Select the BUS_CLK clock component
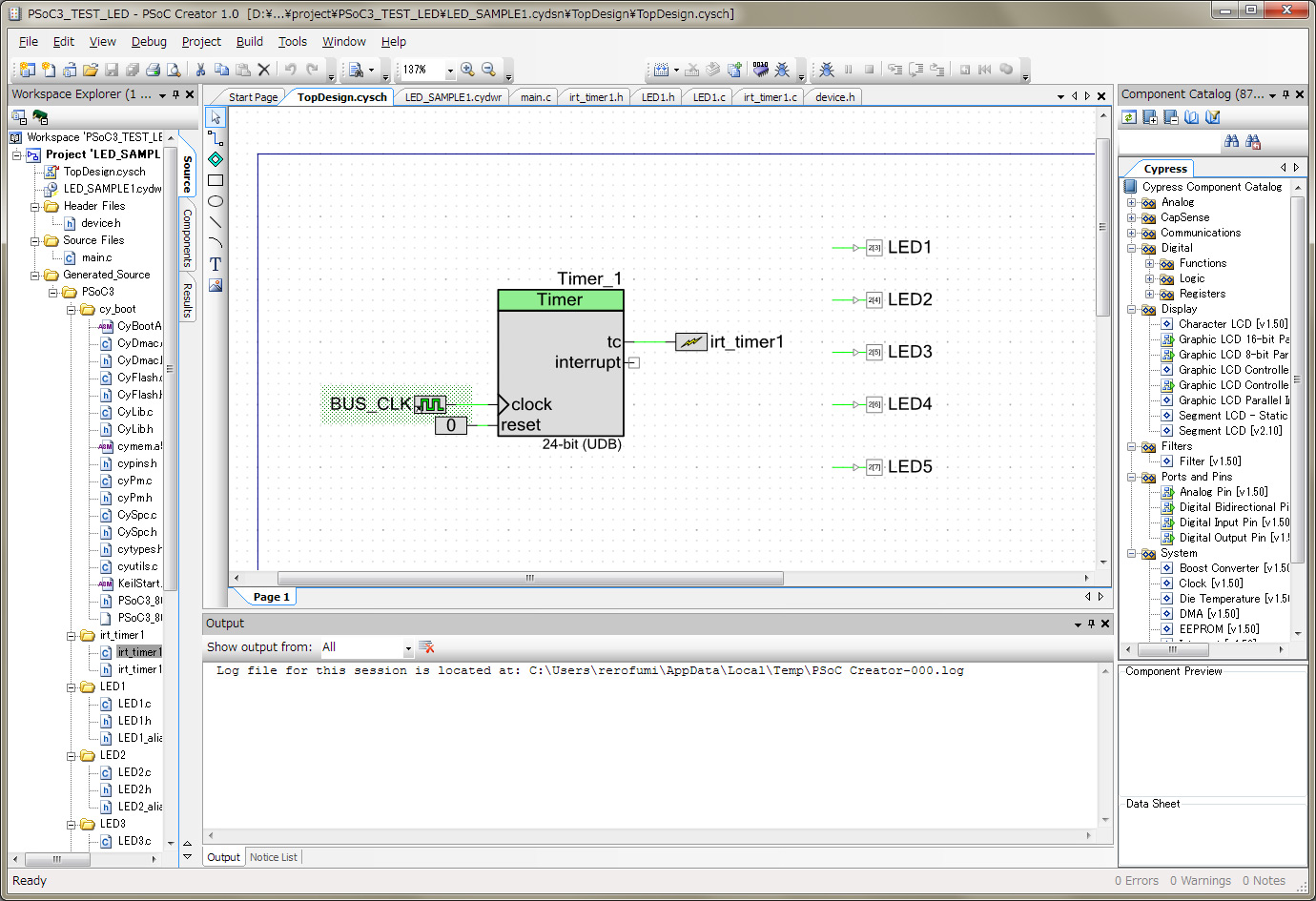 [397, 404]
